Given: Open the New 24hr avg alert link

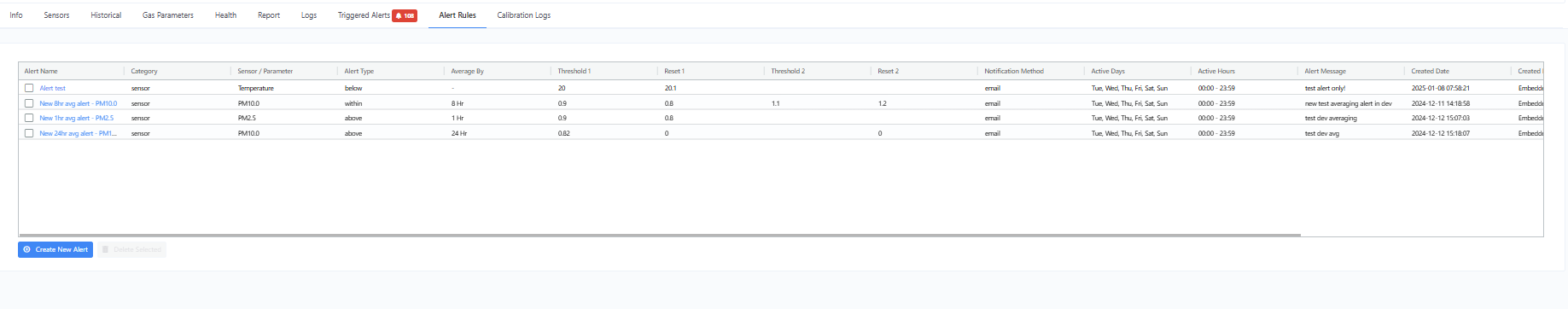Looking at the screenshot, I should point(78,133).
